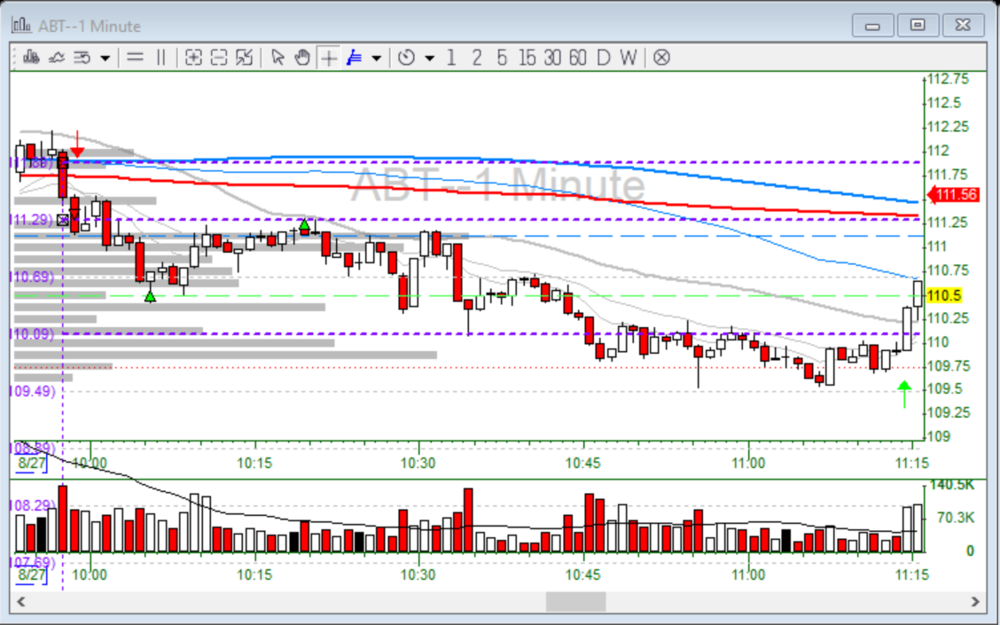The image size is (1000, 625).
Task: Click the reset zoom icon
Action: 244,57
